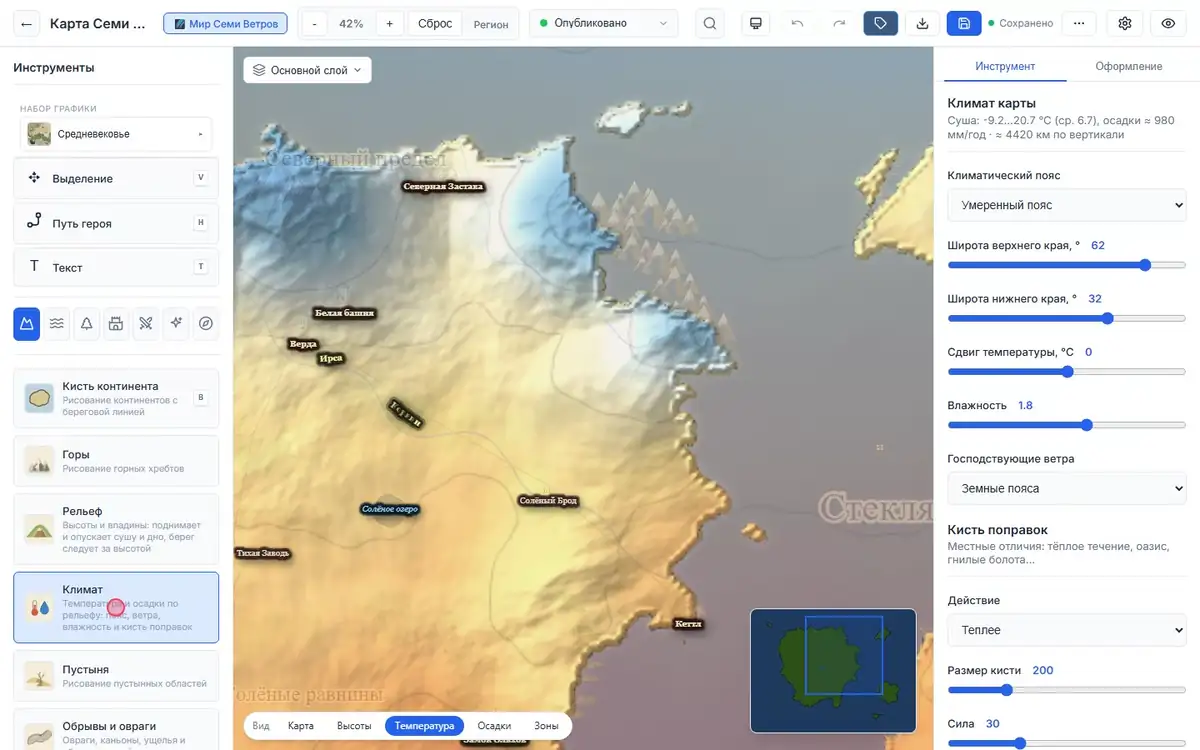Screen dimensions: 1200x750
Task: Select the tree vegetation category icon
Action: point(87,323)
